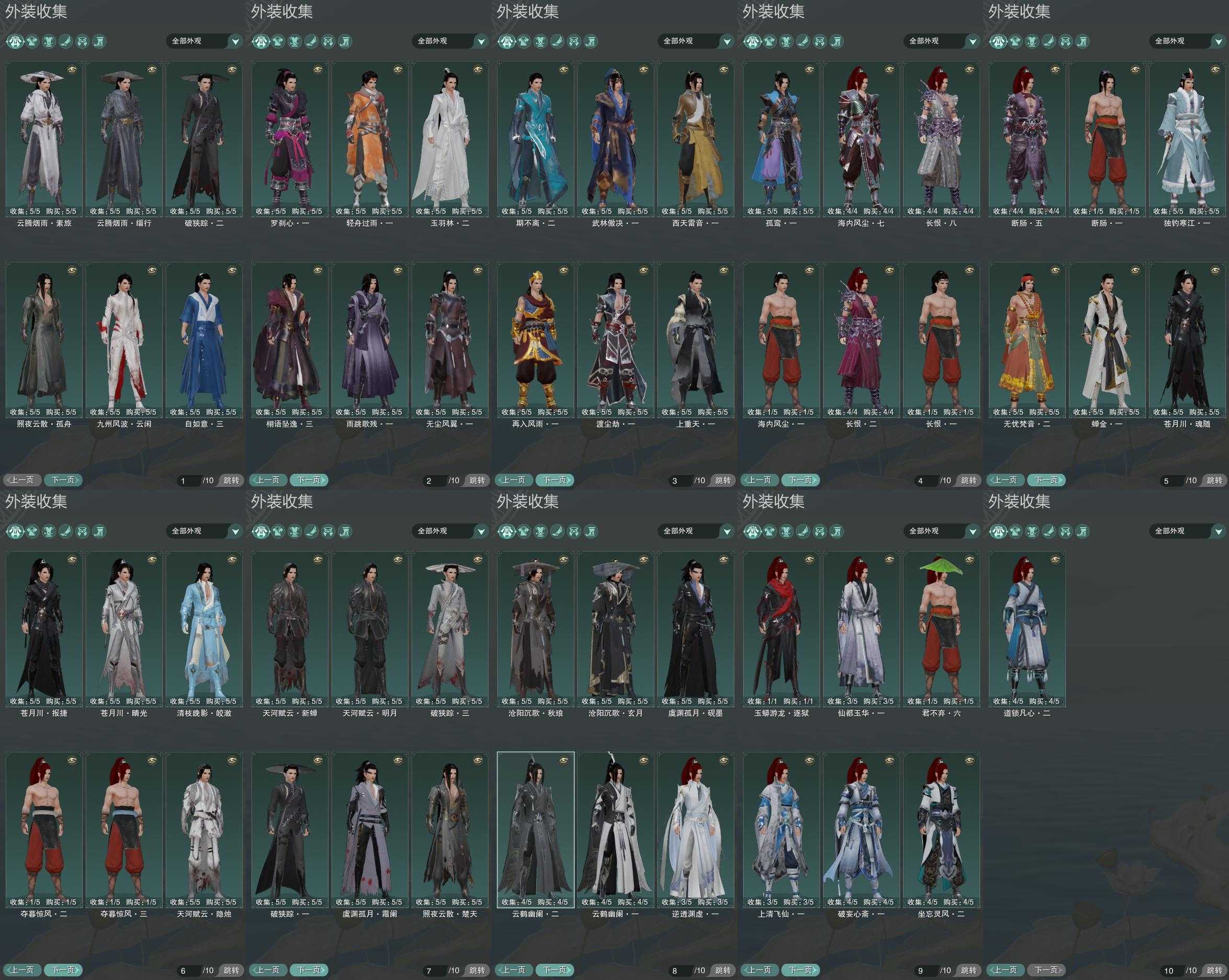
Task: Choose the bodice category icon on the page 6 panel
Action: coord(49,532)
